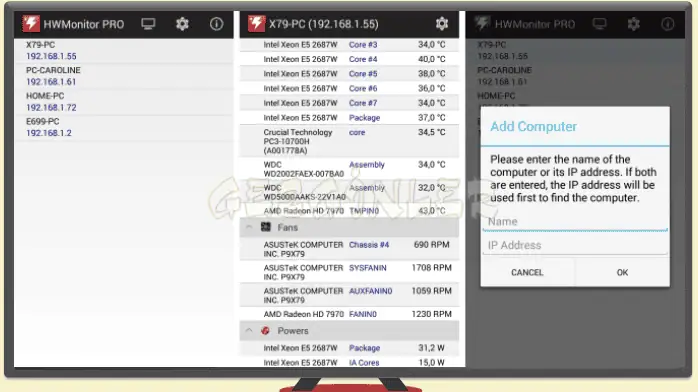698x392 pixels.
Task: Click the AUXFANIN0 1059 RPM row
Action: tap(349, 295)
